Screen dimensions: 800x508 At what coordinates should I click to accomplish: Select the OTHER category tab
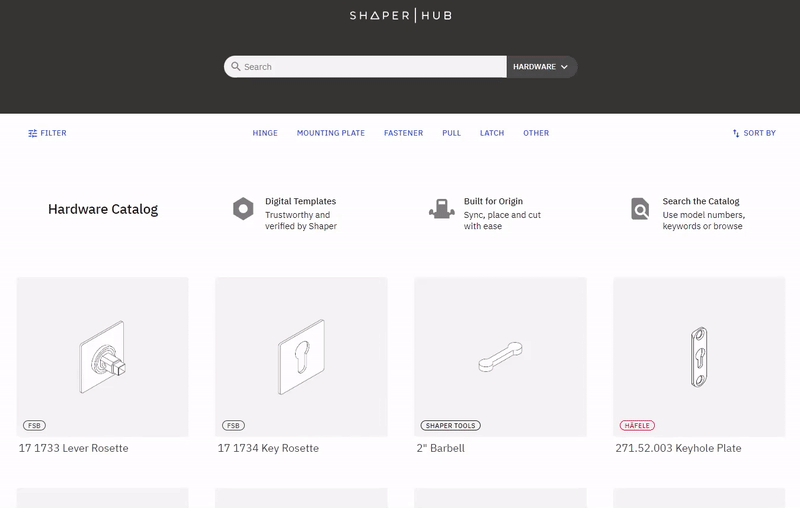[x=536, y=133]
